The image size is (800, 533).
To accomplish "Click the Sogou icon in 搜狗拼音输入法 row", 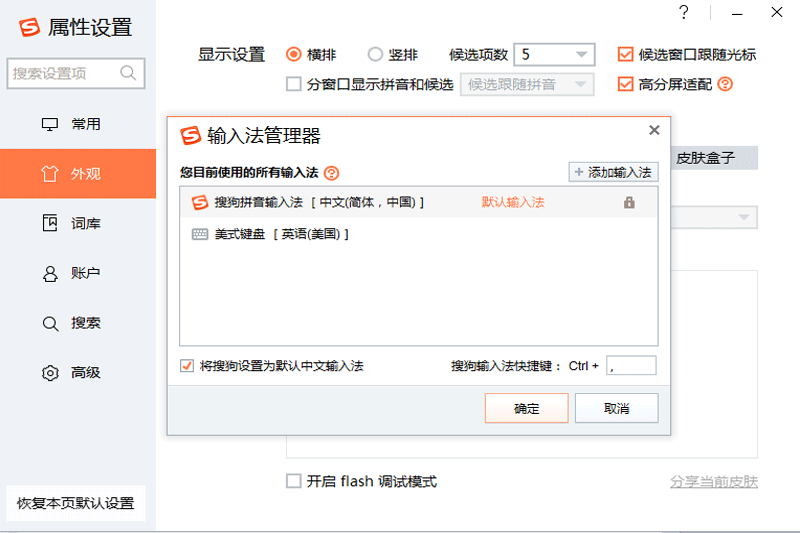I will [x=199, y=202].
